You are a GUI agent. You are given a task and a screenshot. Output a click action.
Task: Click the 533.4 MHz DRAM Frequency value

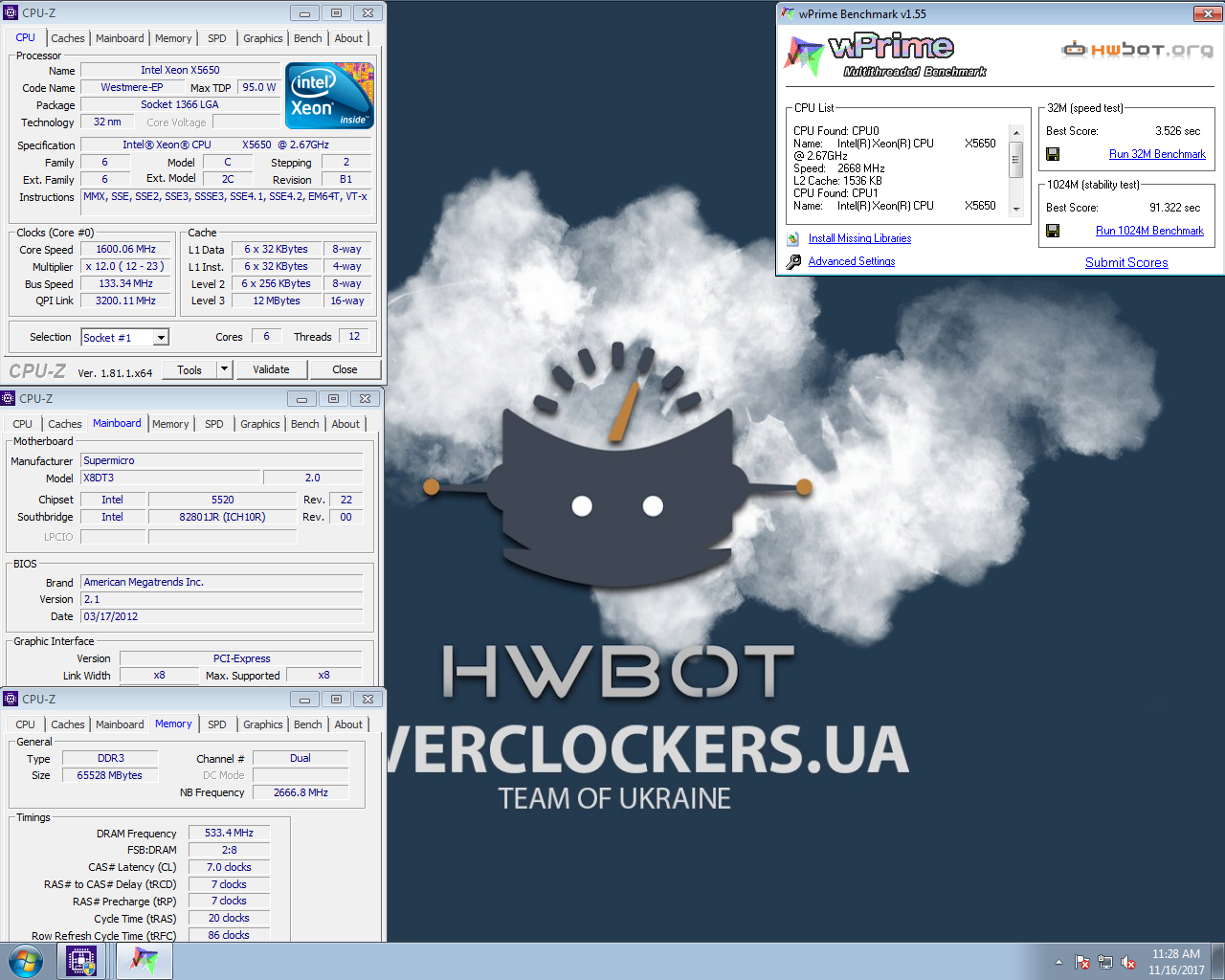[x=229, y=833]
